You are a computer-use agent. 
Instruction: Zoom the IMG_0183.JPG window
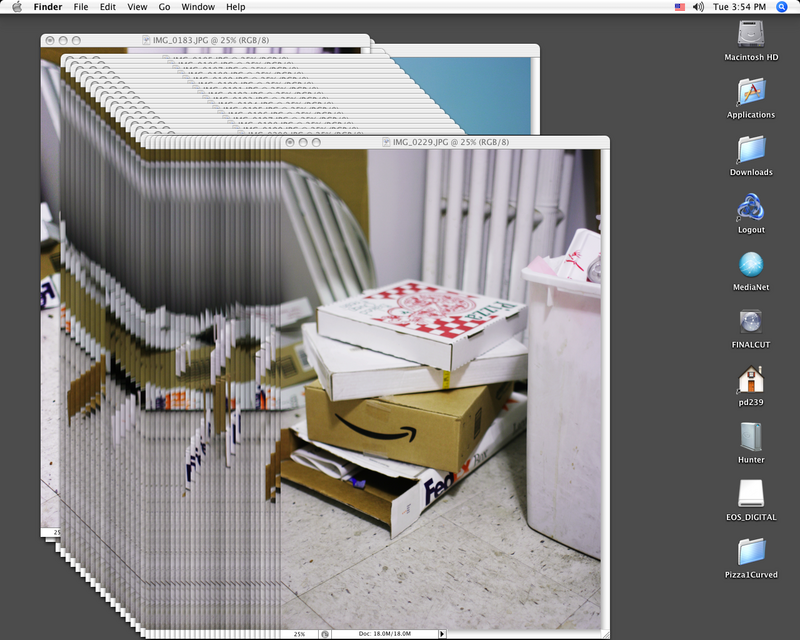coord(77,40)
